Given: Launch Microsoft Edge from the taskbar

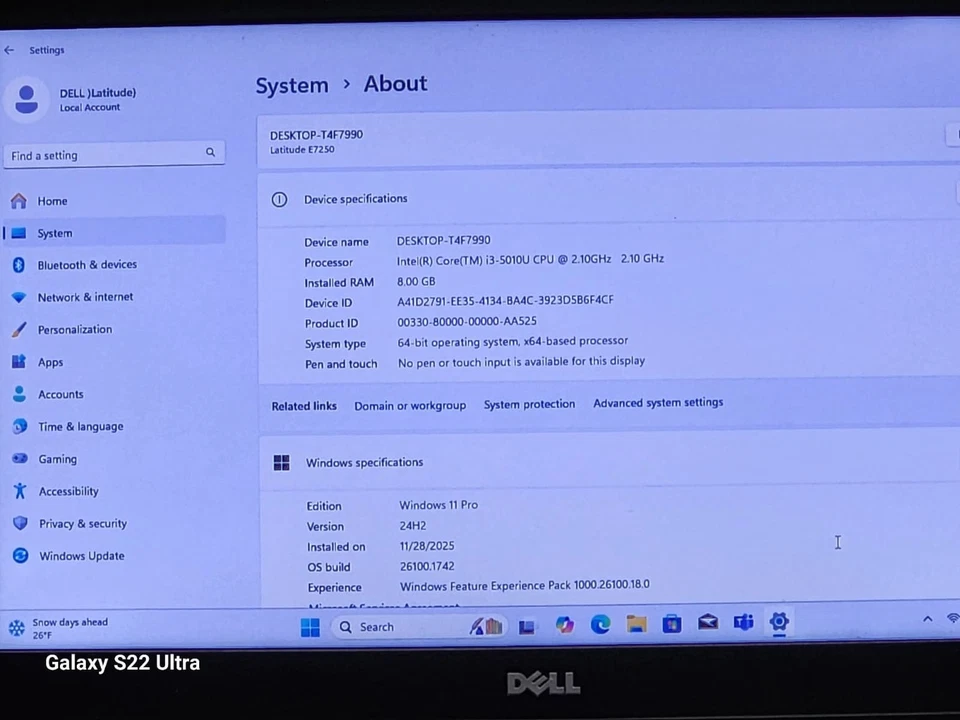Looking at the screenshot, I should point(600,625).
